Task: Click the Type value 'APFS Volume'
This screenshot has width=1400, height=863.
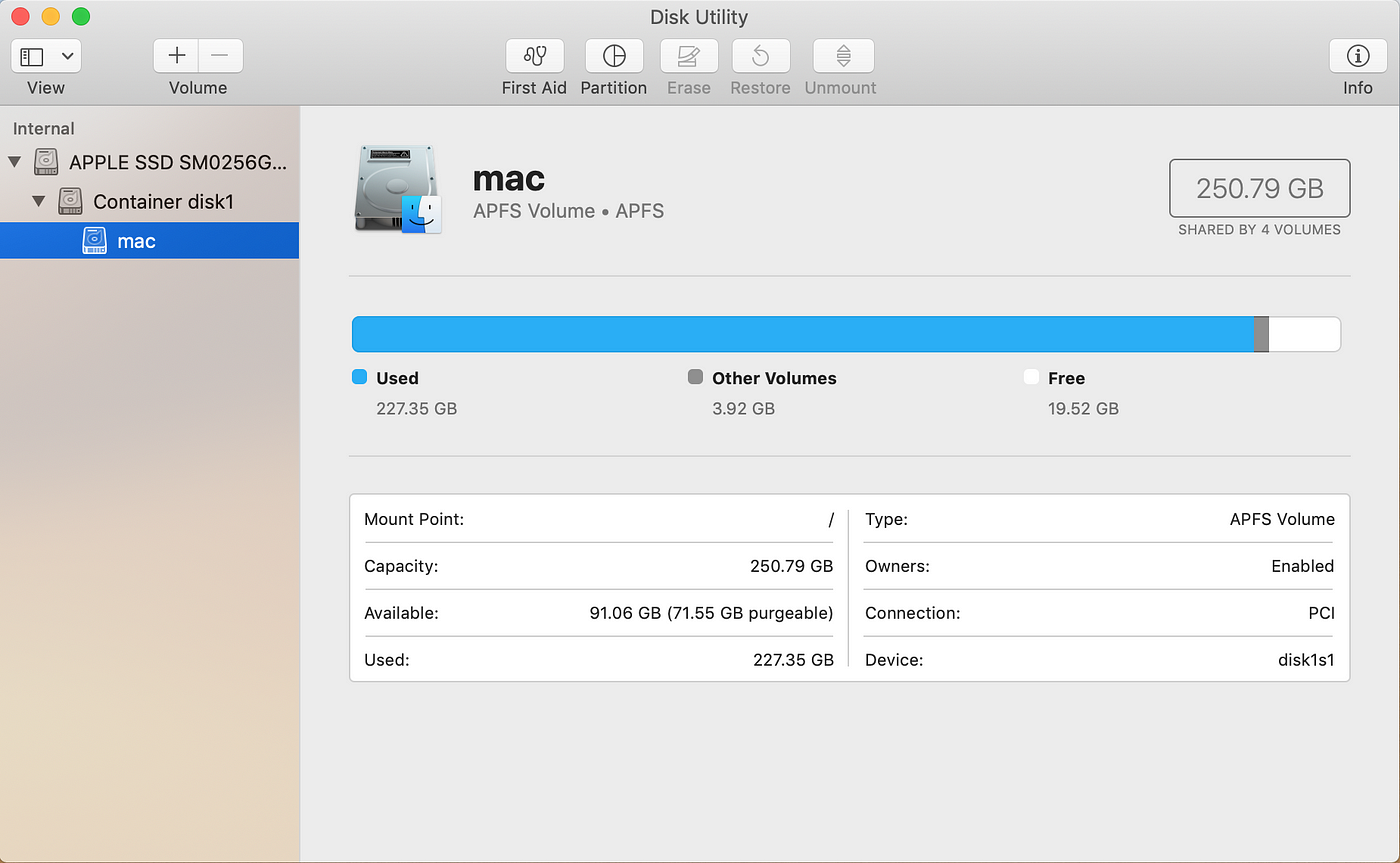Action: click(x=1282, y=519)
